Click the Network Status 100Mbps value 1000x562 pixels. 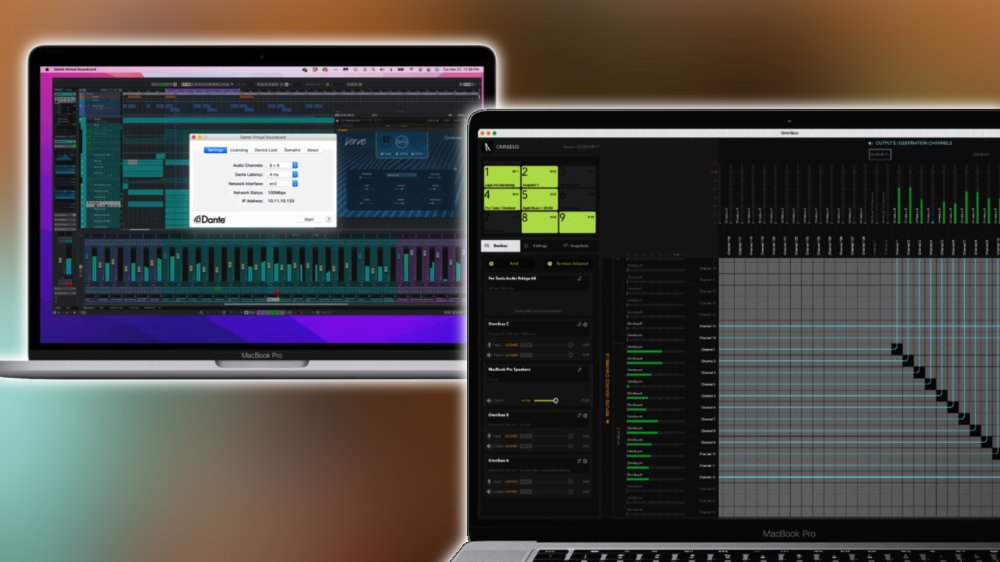tap(277, 192)
